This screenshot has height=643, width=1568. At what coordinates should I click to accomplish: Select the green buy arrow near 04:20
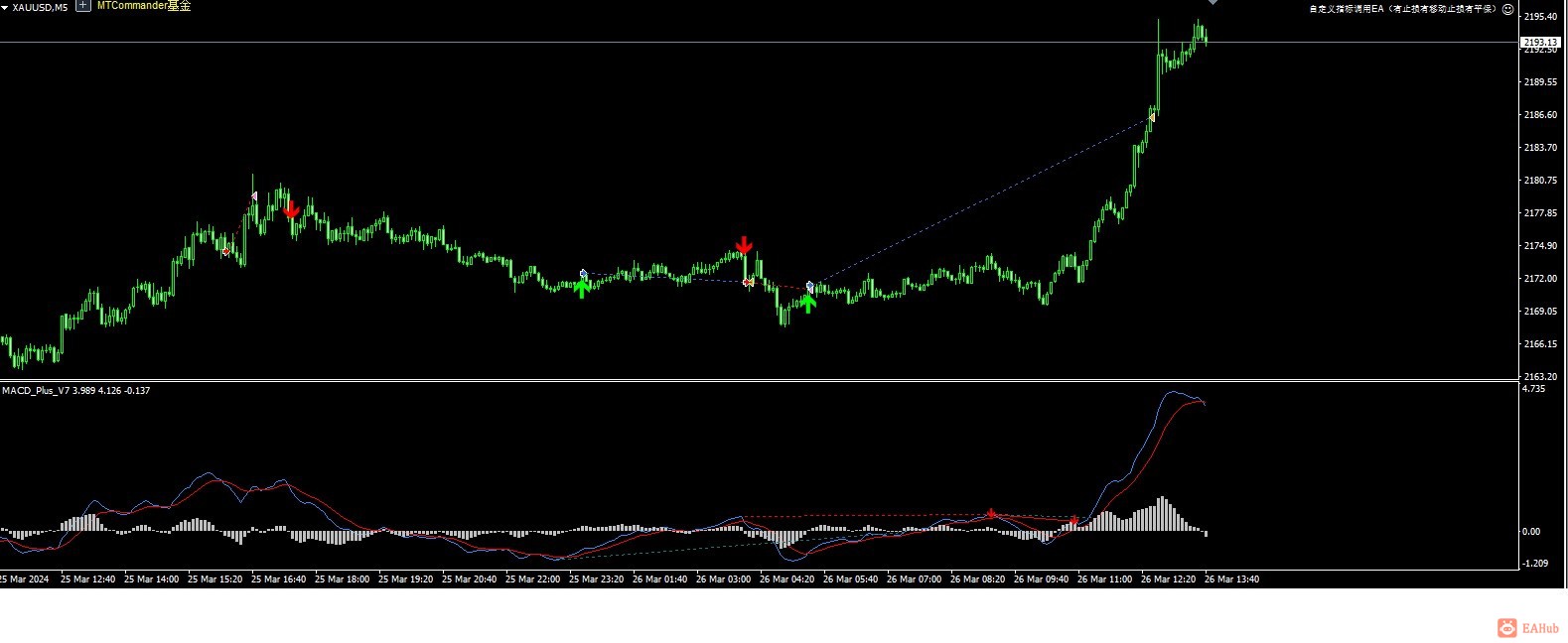[808, 304]
